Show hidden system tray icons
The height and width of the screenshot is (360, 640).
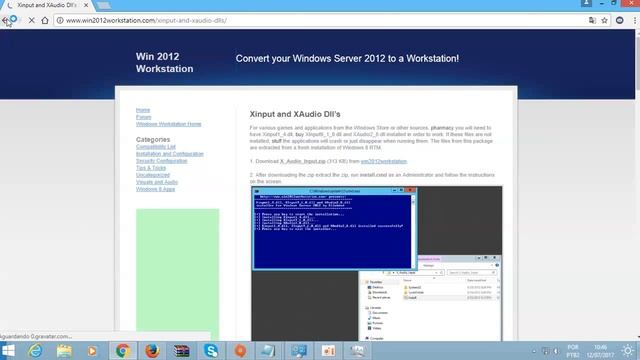click(534, 351)
